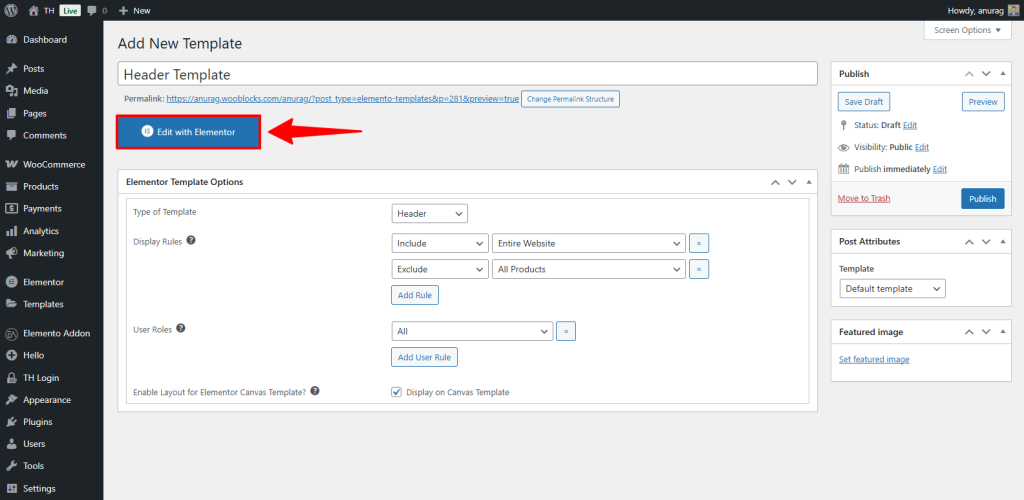Click the Edit with Elementor button
This screenshot has height=500, width=1024.
pyautogui.click(x=189, y=132)
